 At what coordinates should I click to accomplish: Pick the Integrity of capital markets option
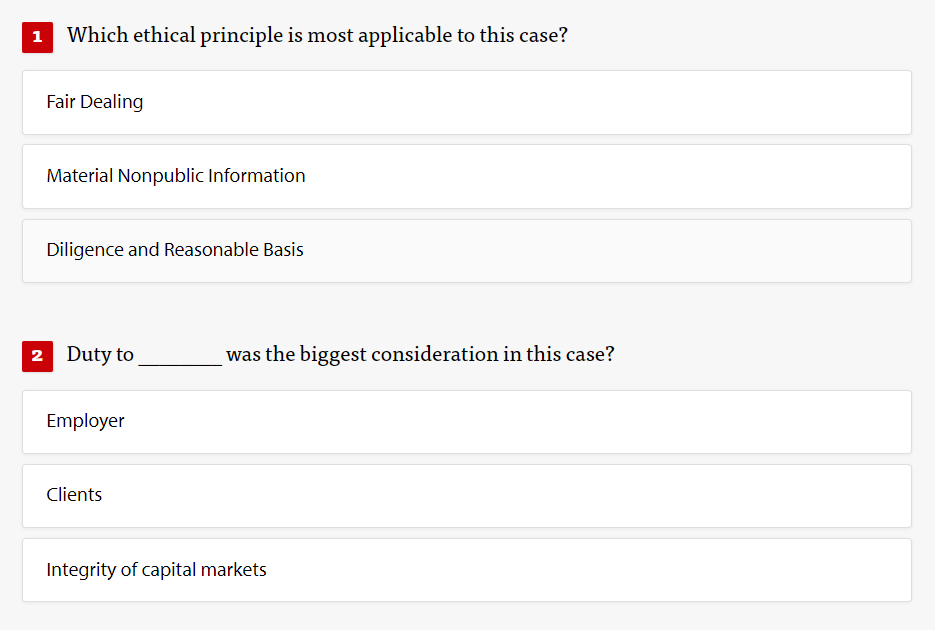tap(466, 570)
